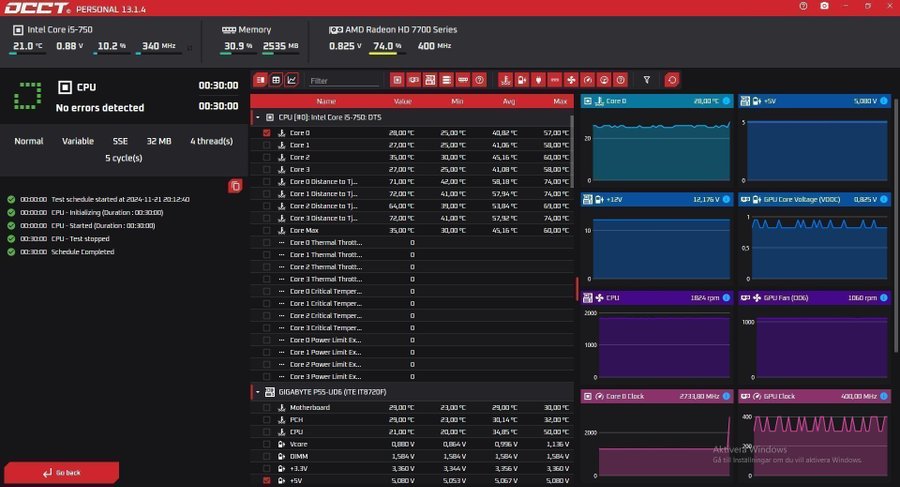
Task: Toggle the motherboard sensor filter icon
Action: coord(430,80)
